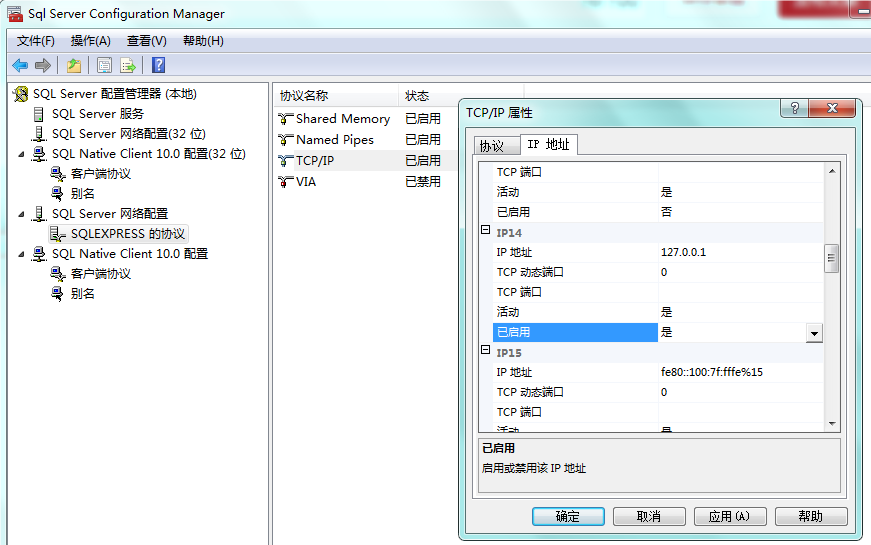Image resolution: width=871 pixels, height=545 pixels.
Task: Click the question mark button in TCP/IP 属性 dialog
Action: [794, 108]
